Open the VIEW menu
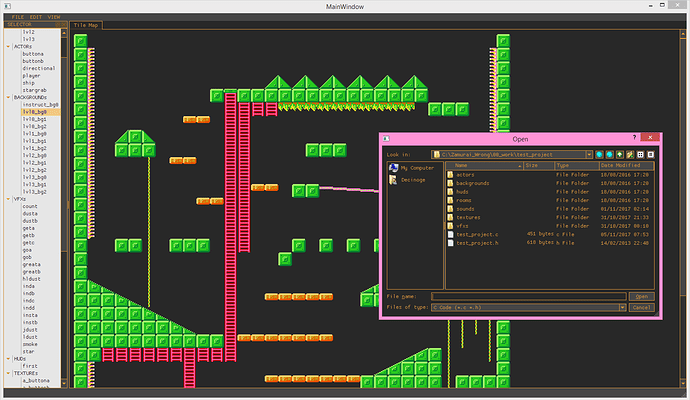 coord(54,17)
